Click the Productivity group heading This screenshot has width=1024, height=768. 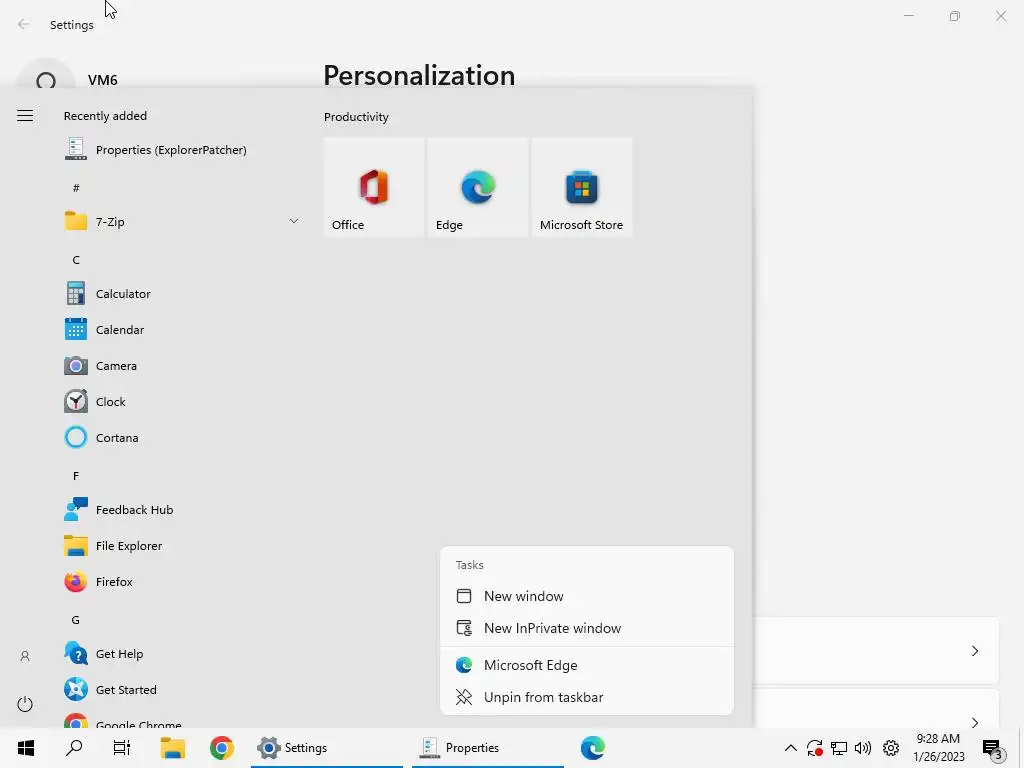356,117
